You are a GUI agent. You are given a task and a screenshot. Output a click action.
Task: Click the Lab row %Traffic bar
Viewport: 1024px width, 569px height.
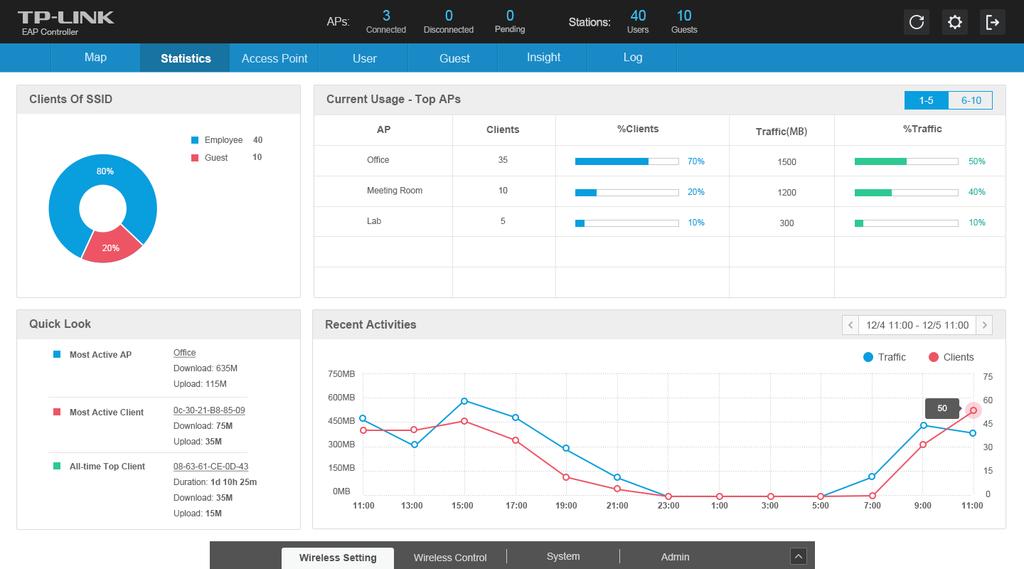906,223
